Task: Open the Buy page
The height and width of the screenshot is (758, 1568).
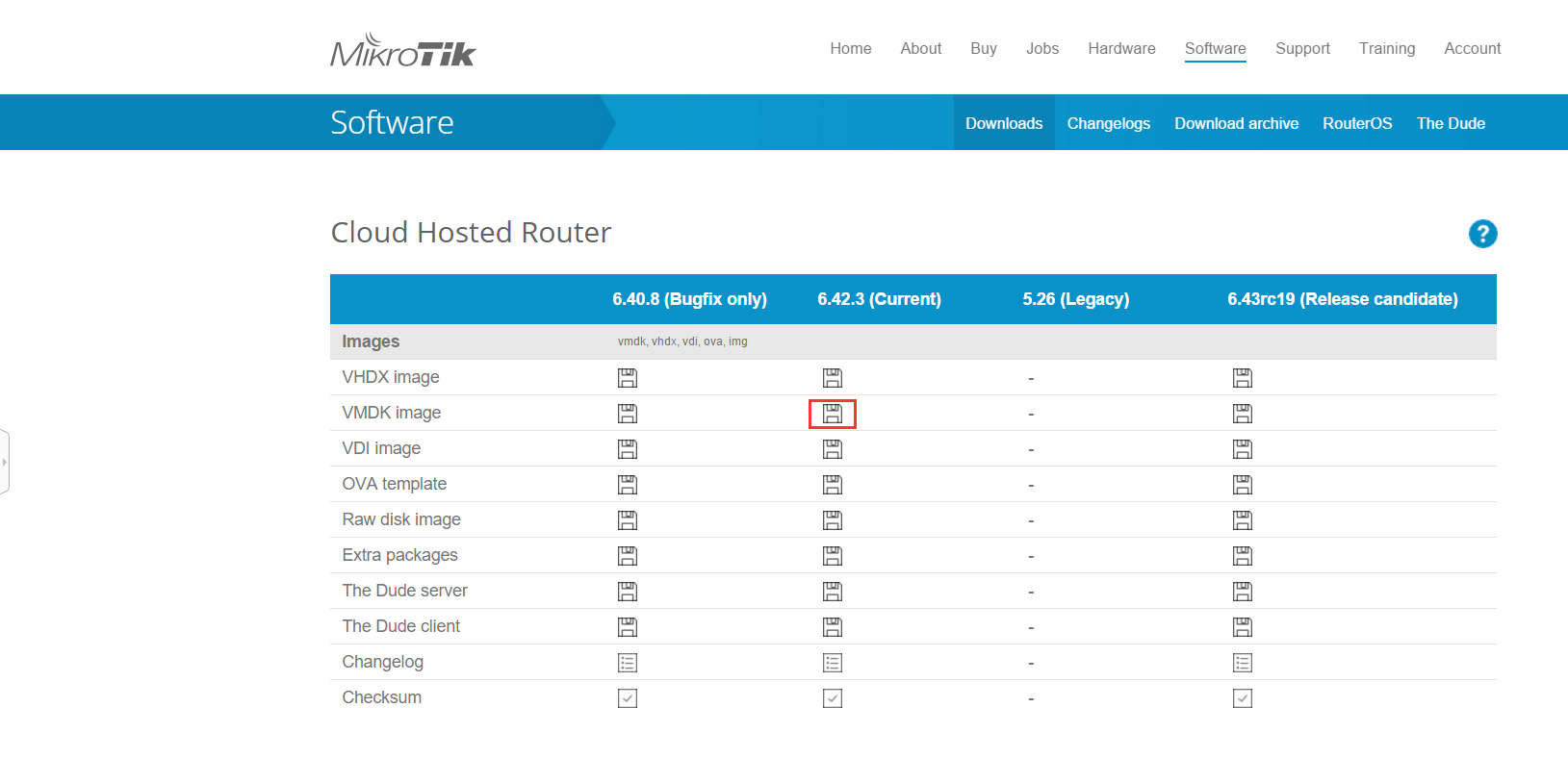Action: [984, 48]
